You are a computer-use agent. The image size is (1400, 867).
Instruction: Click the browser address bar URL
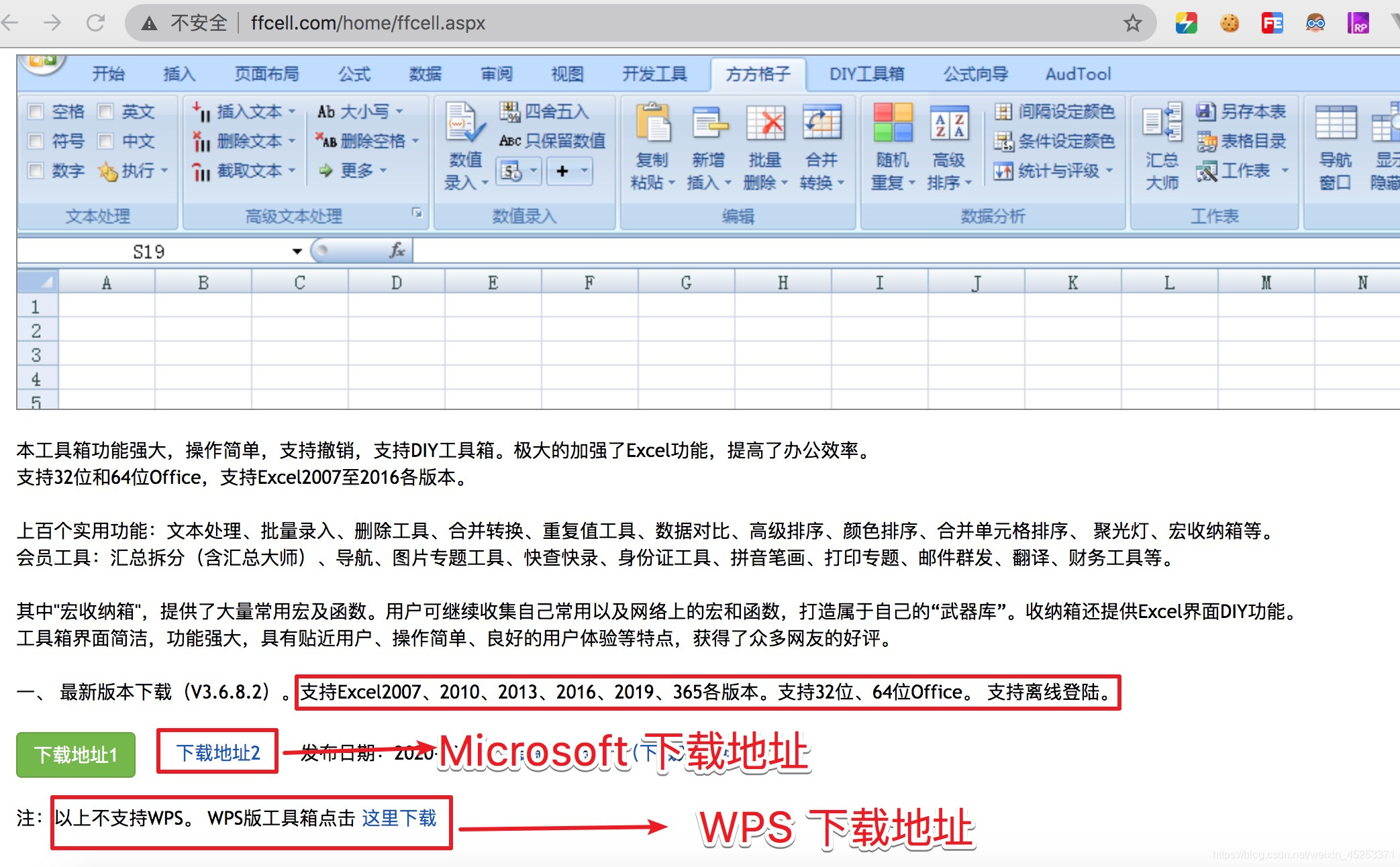(368, 23)
